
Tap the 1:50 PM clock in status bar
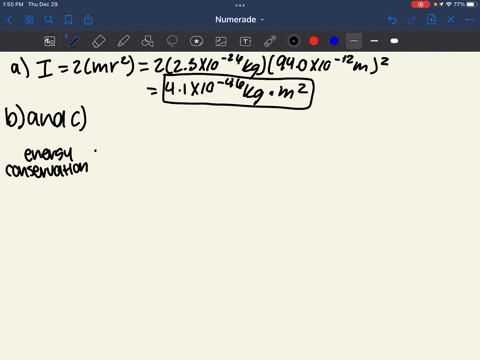(13, 4)
